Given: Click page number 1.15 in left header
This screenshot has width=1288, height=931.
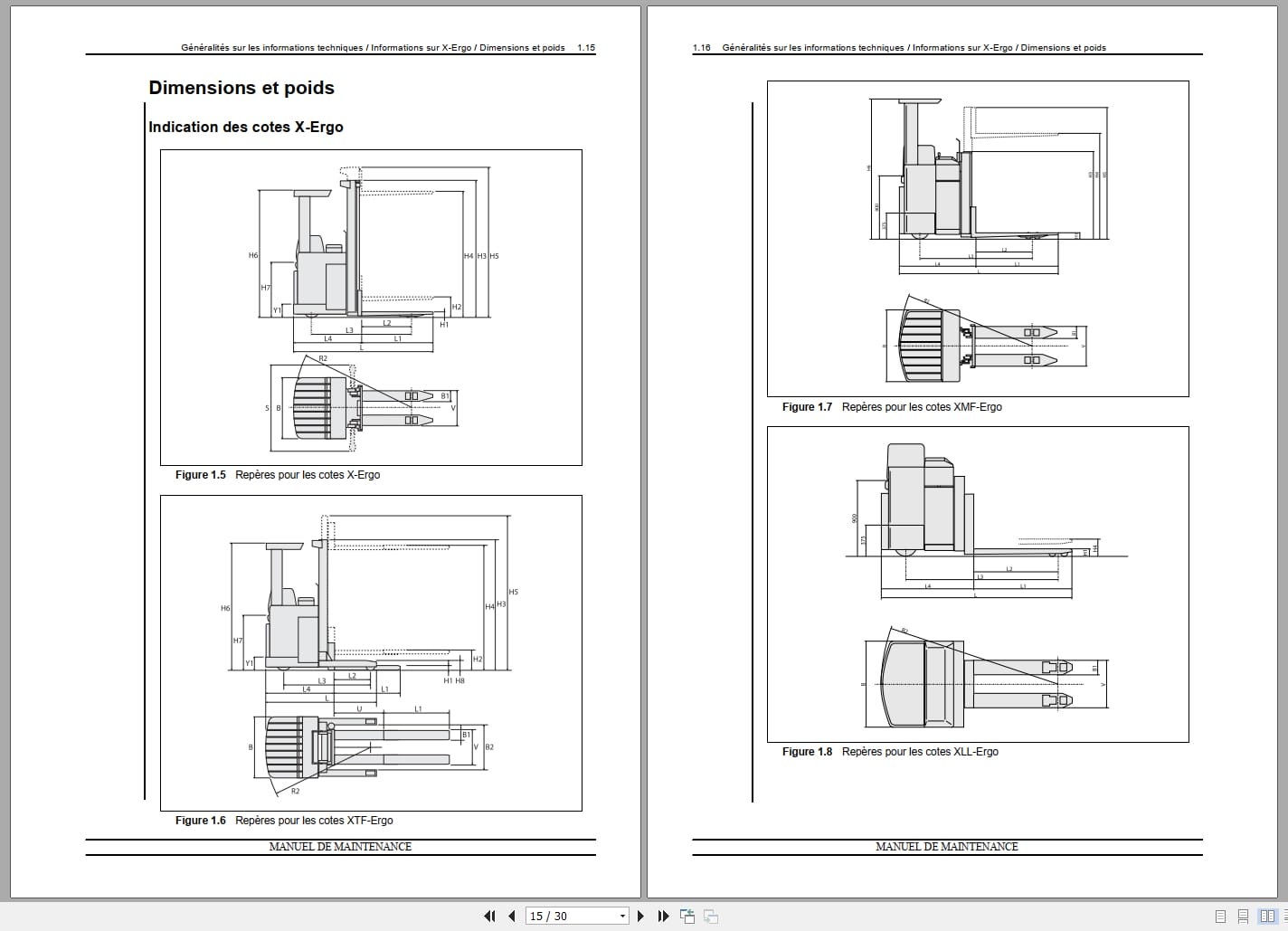Looking at the screenshot, I should [x=586, y=48].
